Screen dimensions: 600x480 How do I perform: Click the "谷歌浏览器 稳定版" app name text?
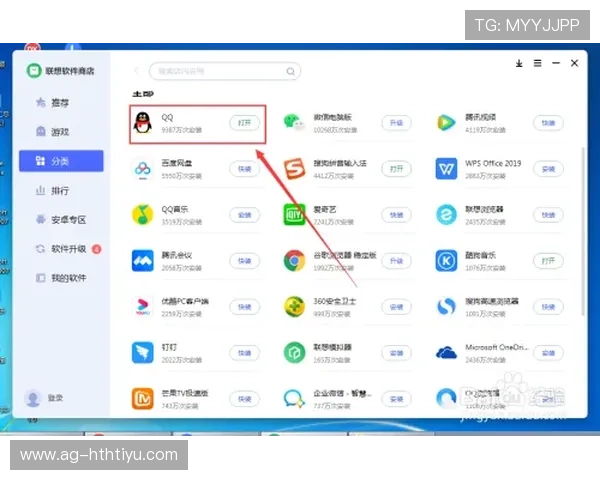(345, 255)
